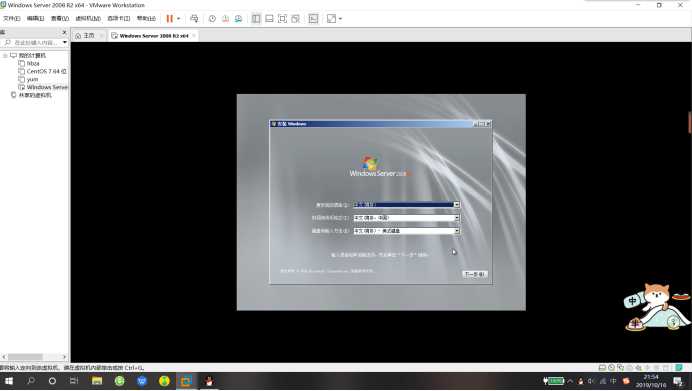Open the 选项卡 menu
This screenshot has width=692, height=391.
[118, 19]
